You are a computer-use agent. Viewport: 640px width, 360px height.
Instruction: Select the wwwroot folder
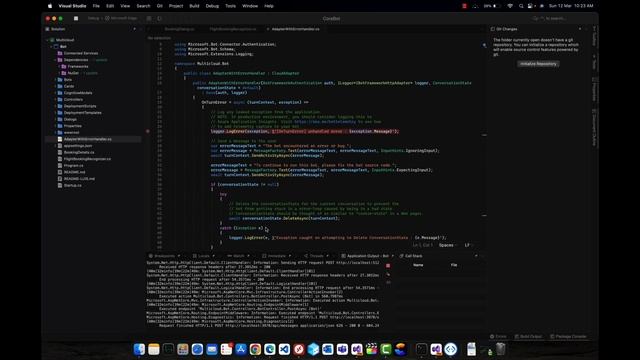[x=71, y=133]
